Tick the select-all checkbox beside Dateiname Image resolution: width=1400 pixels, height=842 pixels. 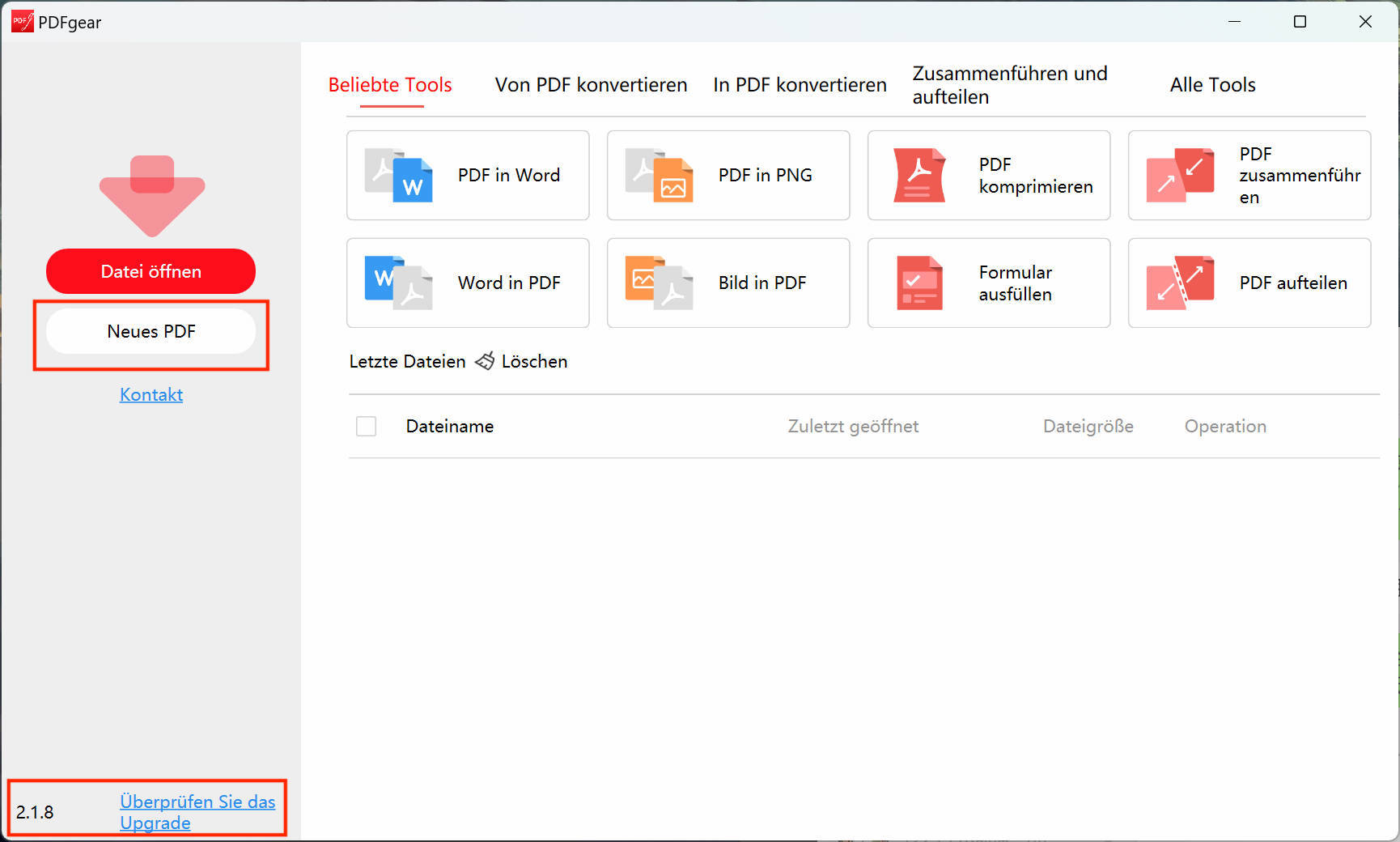click(367, 426)
